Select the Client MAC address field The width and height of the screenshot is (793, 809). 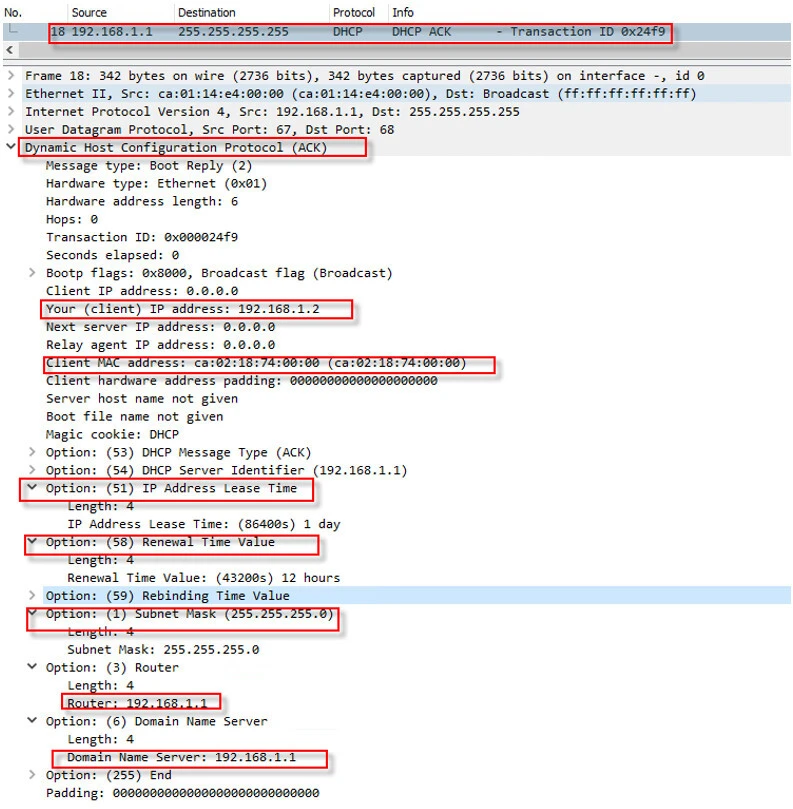256,363
